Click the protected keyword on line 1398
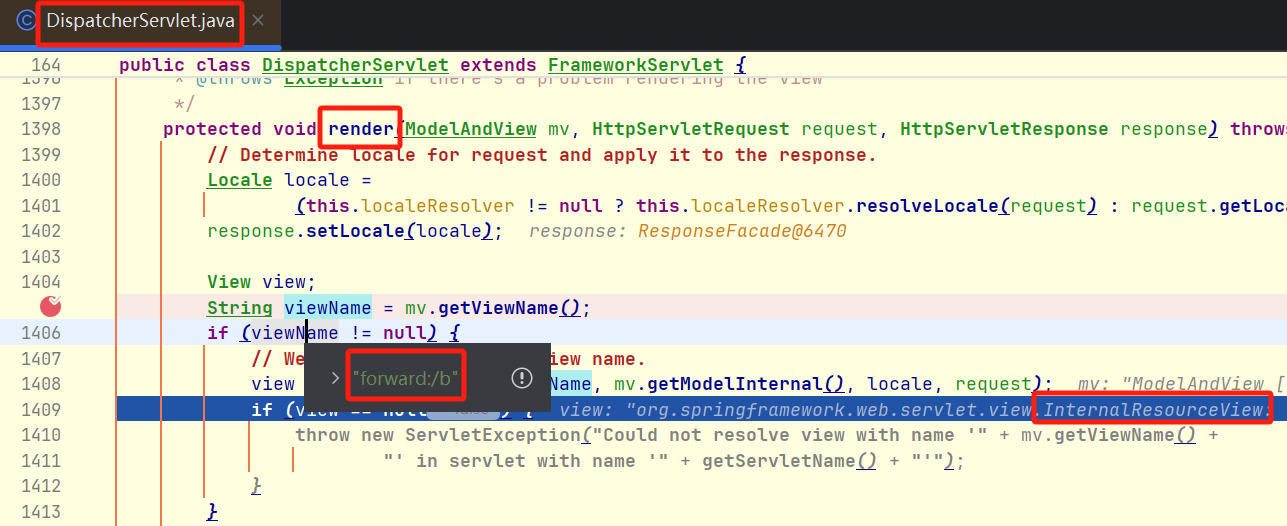Image resolution: width=1287 pixels, height=526 pixels. tap(212, 129)
